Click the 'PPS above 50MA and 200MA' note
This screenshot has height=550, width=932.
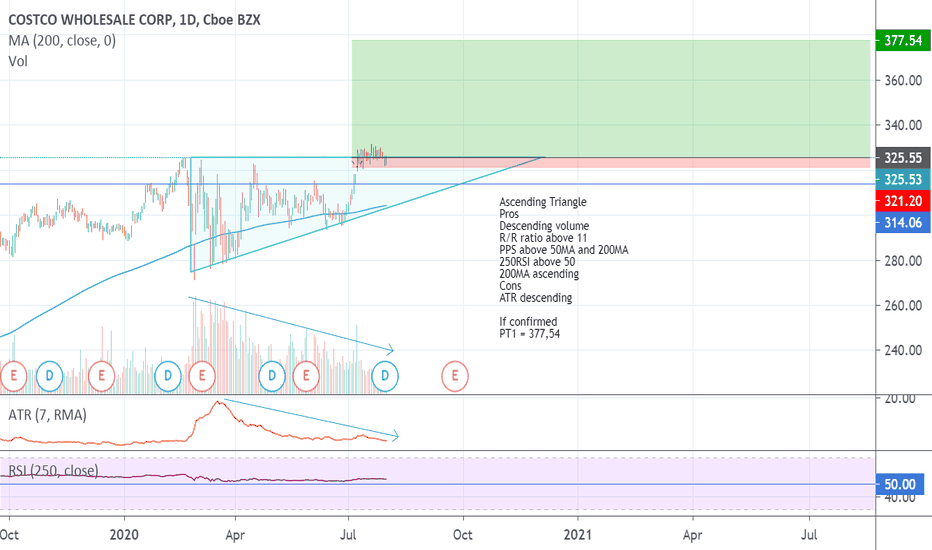[x=563, y=250]
